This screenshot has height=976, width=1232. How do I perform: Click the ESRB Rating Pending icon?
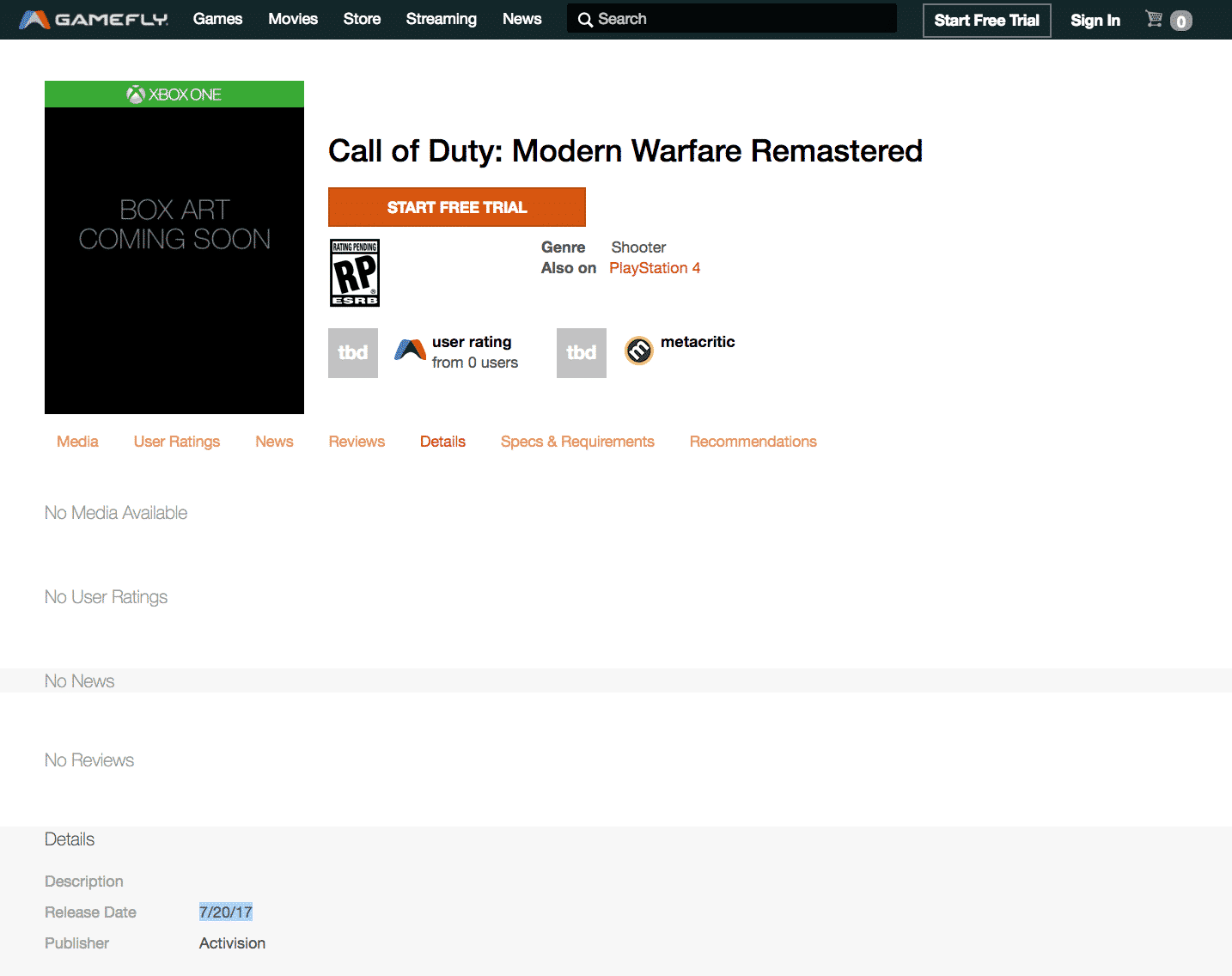click(354, 272)
